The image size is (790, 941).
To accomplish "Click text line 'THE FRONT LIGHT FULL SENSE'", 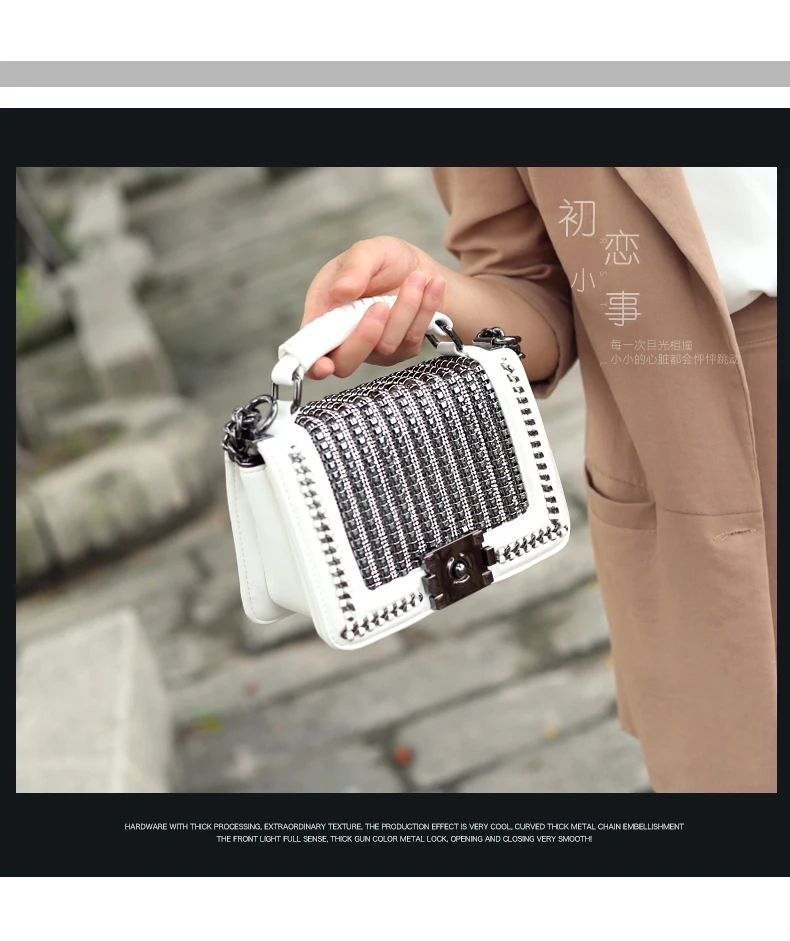I will pyautogui.click(x=404, y=839).
